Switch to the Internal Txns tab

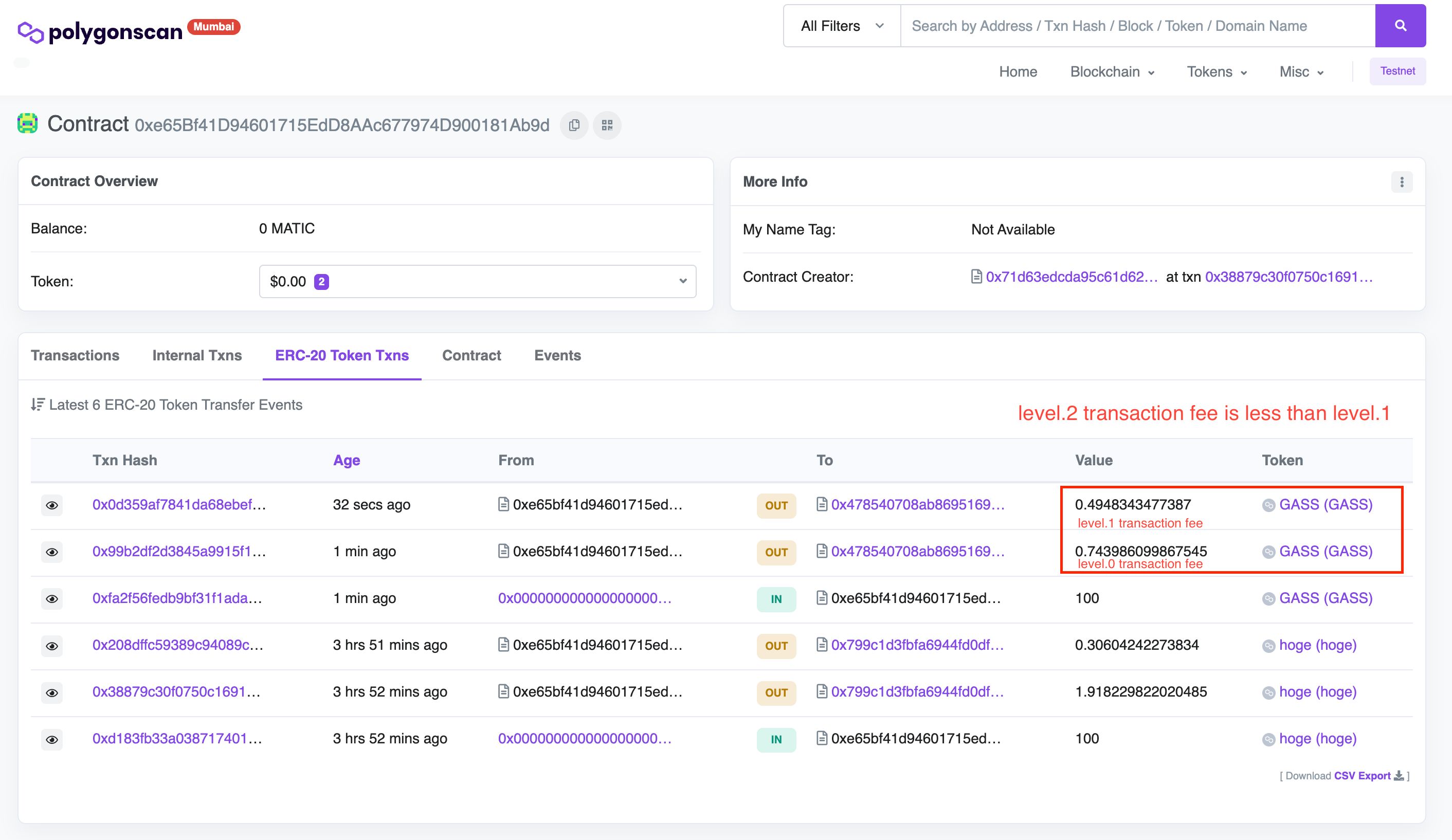click(x=197, y=355)
